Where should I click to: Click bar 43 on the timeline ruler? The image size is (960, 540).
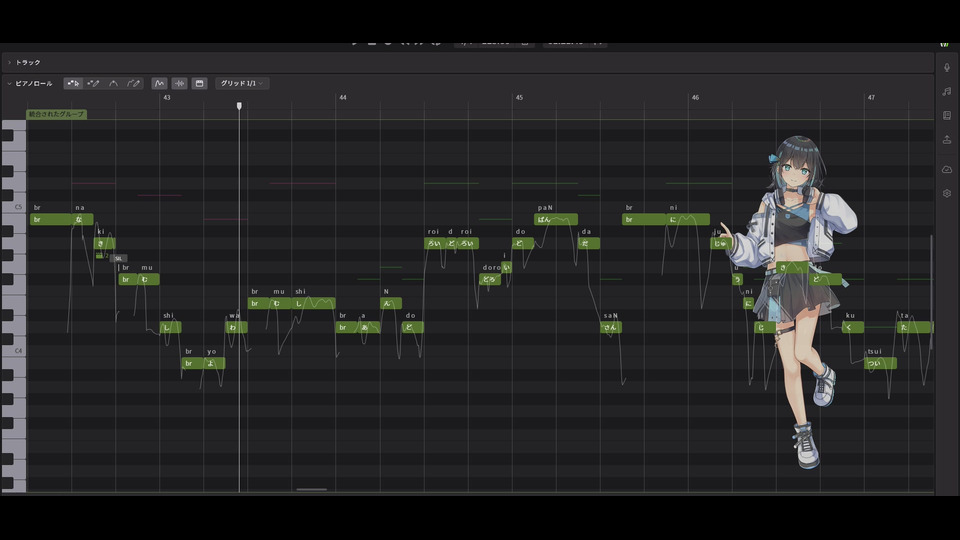pyautogui.click(x=167, y=97)
